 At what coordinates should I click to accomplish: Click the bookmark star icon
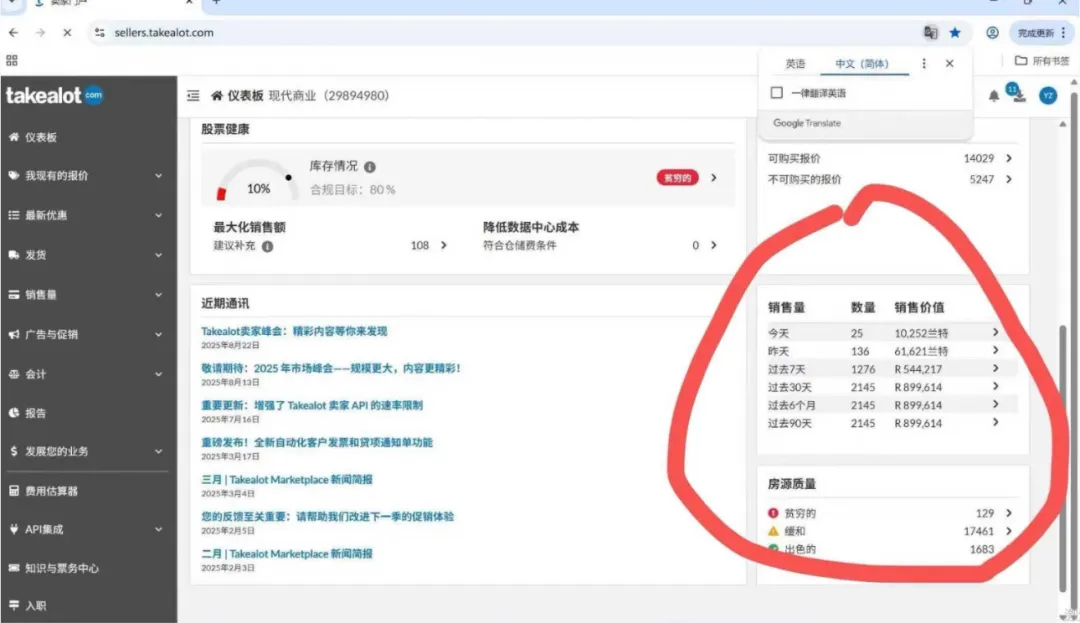tap(955, 32)
